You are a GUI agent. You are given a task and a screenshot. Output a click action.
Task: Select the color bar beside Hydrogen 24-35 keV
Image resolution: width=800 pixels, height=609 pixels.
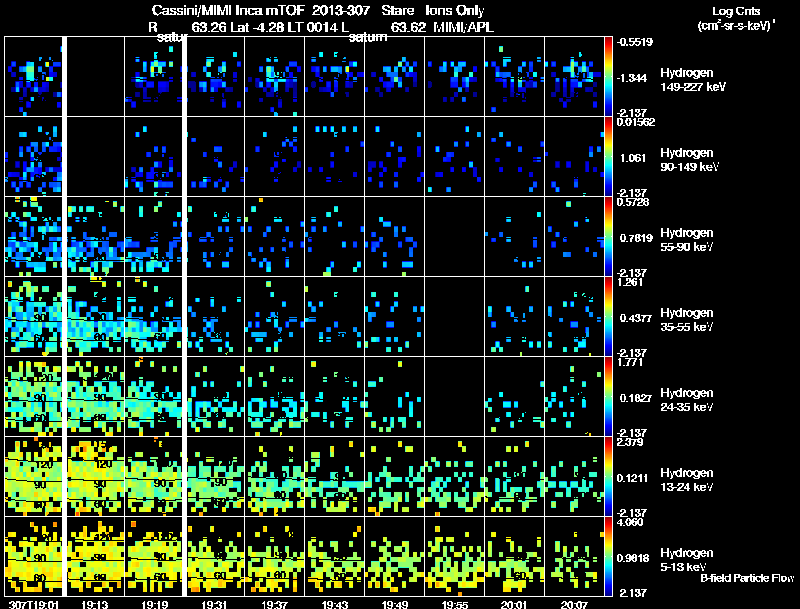608,397
